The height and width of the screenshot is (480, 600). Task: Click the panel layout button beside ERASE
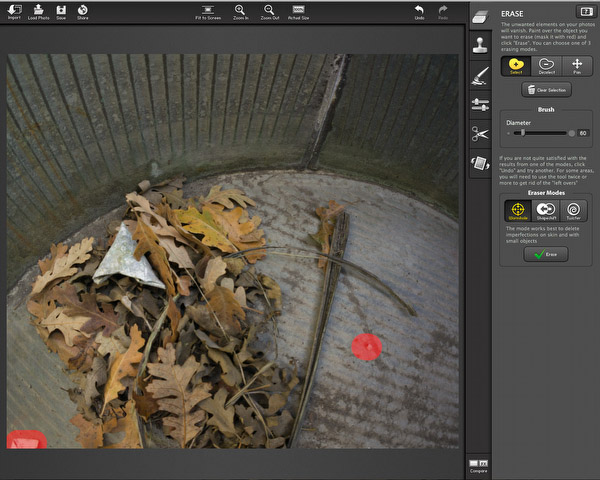[586, 12]
